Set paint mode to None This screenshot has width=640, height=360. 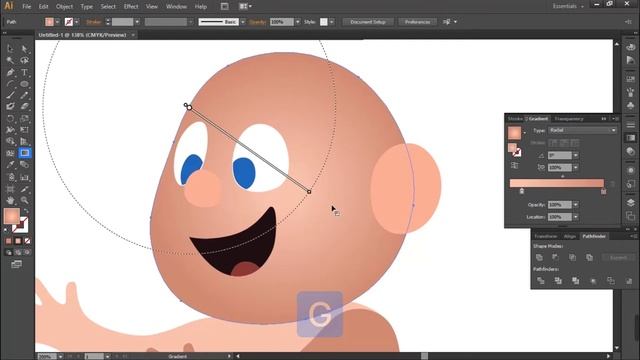(x=27, y=241)
